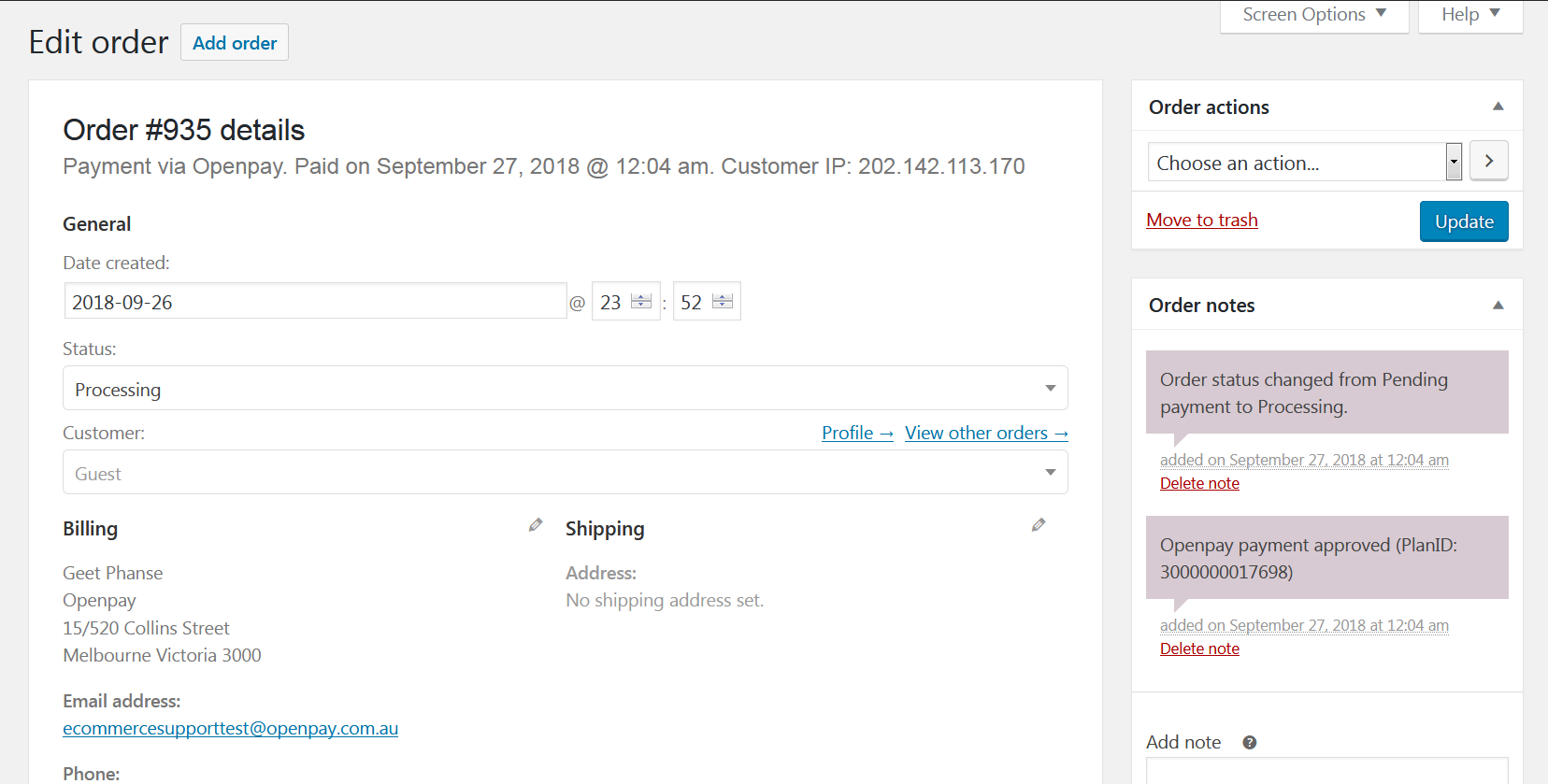Viewport: 1548px width, 784px height.
Task: View other orders for this customer
Action: coord(985,434)
